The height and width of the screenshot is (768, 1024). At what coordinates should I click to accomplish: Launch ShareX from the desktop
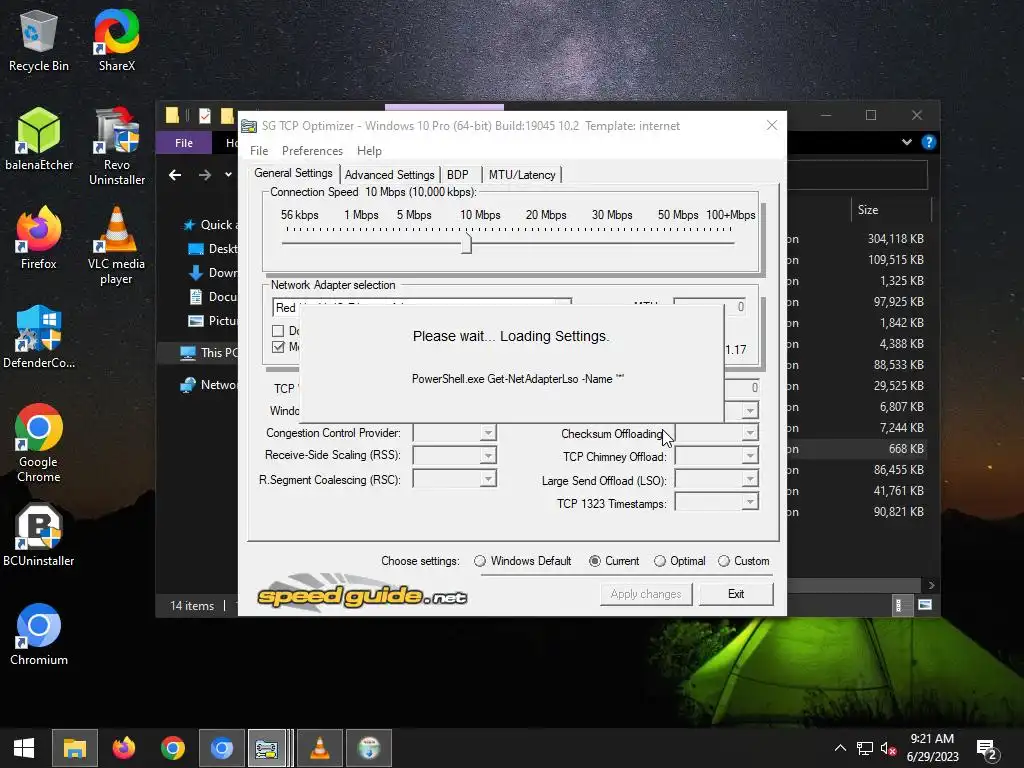(116, 40)
